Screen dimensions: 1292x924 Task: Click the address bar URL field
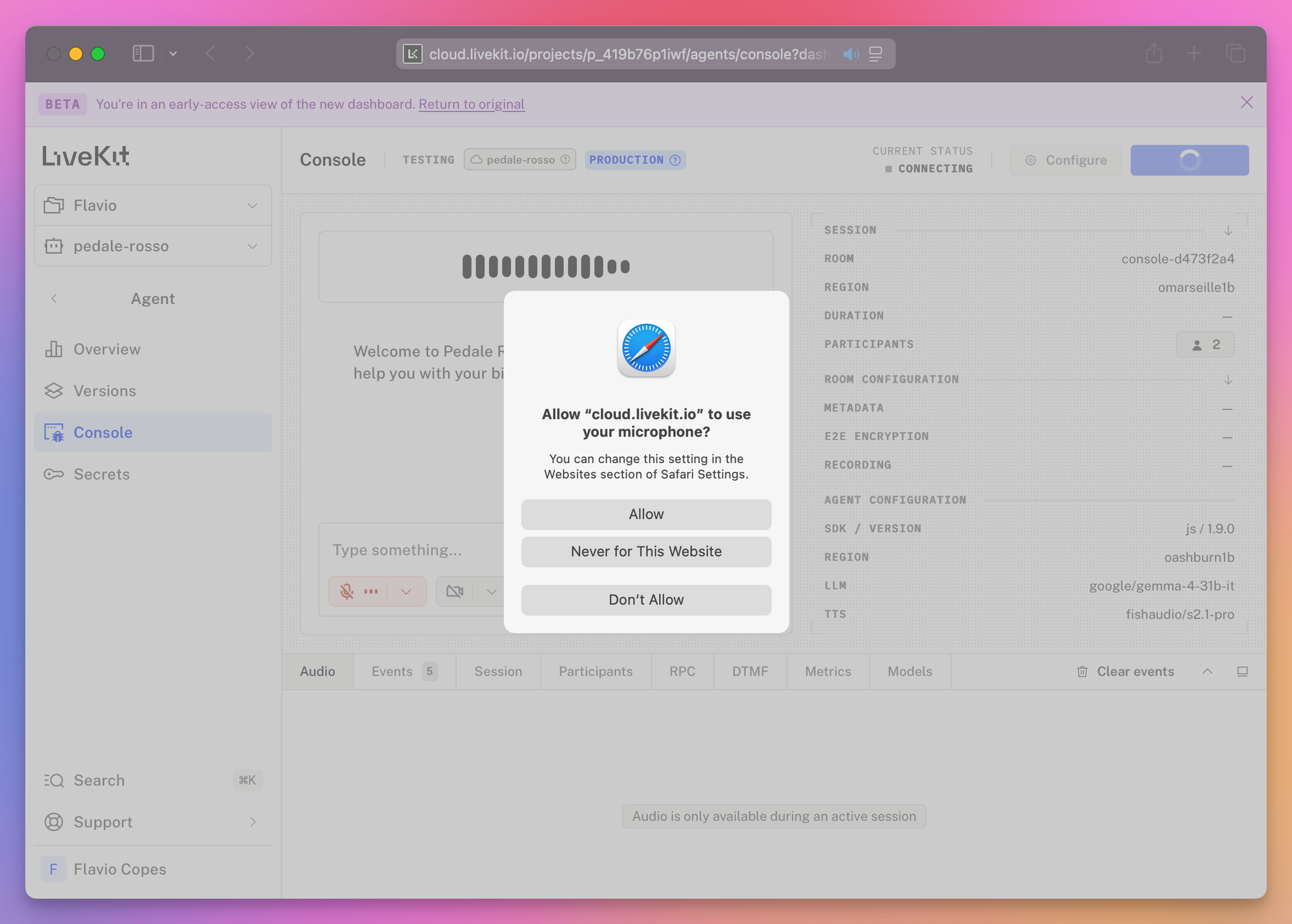click(x=629, y=54)
